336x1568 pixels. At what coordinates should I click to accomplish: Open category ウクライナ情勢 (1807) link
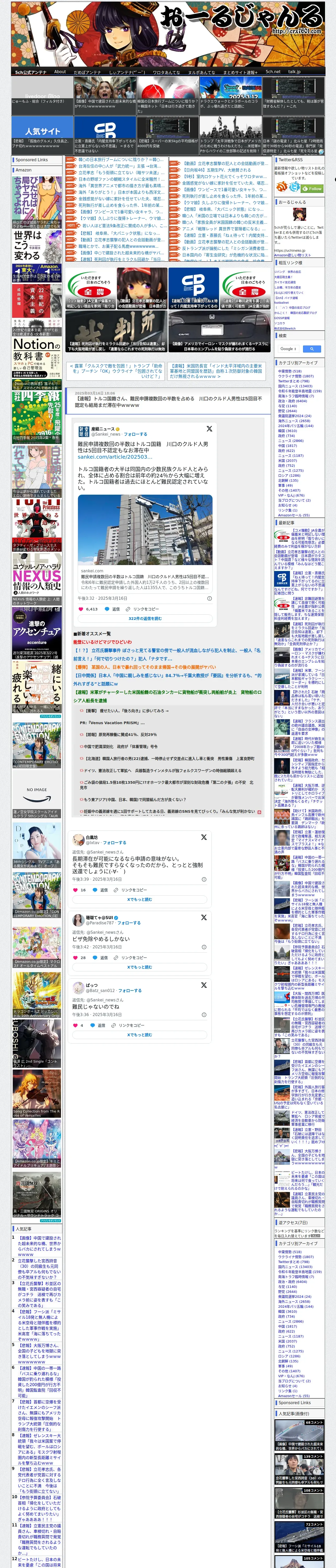[296, 376]
